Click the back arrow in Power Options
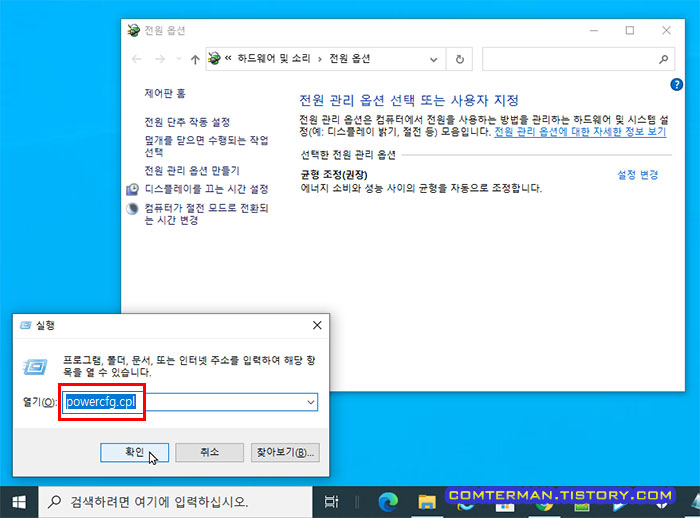 point(137,59)
